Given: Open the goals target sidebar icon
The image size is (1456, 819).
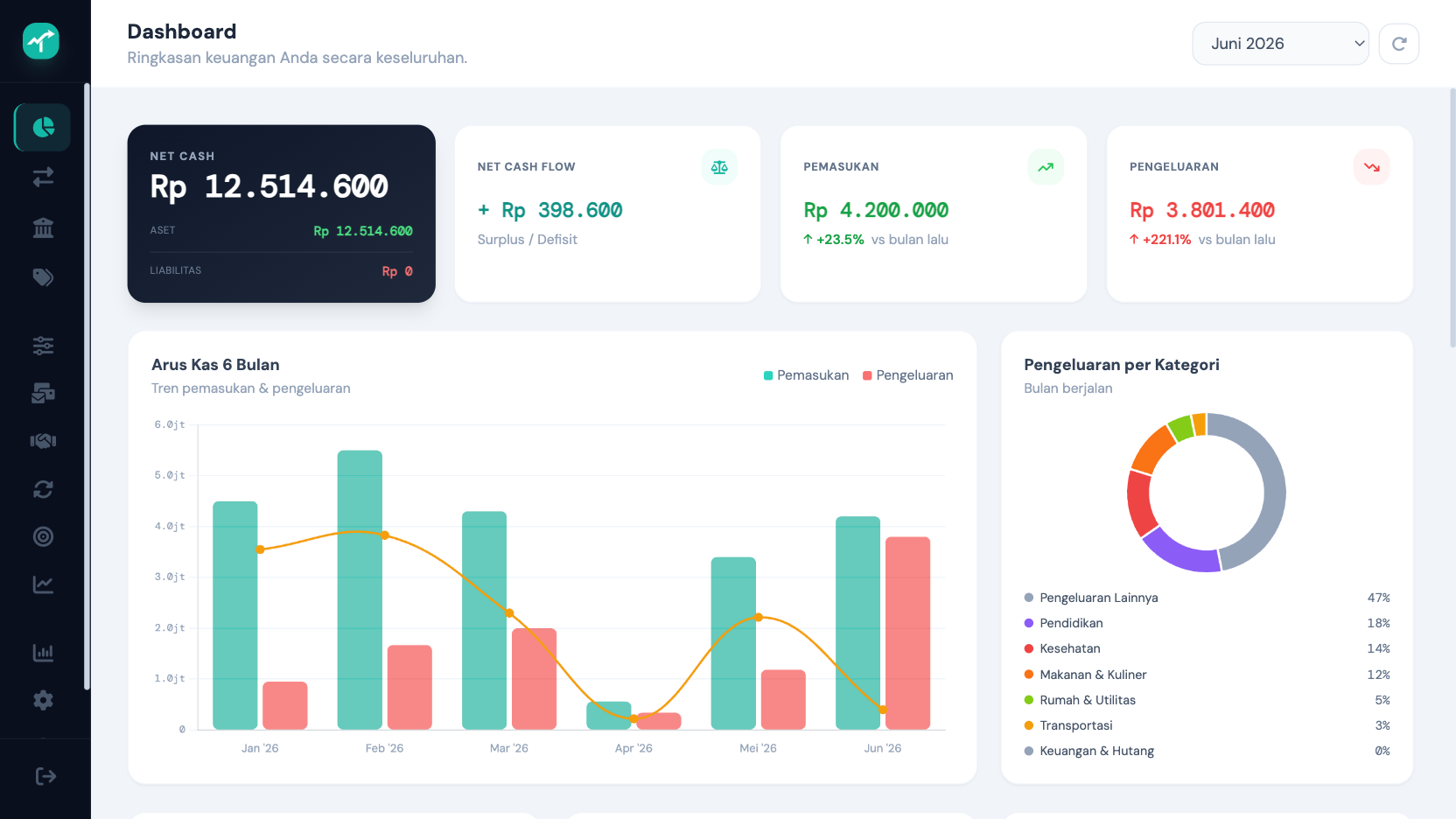Looking at the screenshot, I should (x=43, y=536).
